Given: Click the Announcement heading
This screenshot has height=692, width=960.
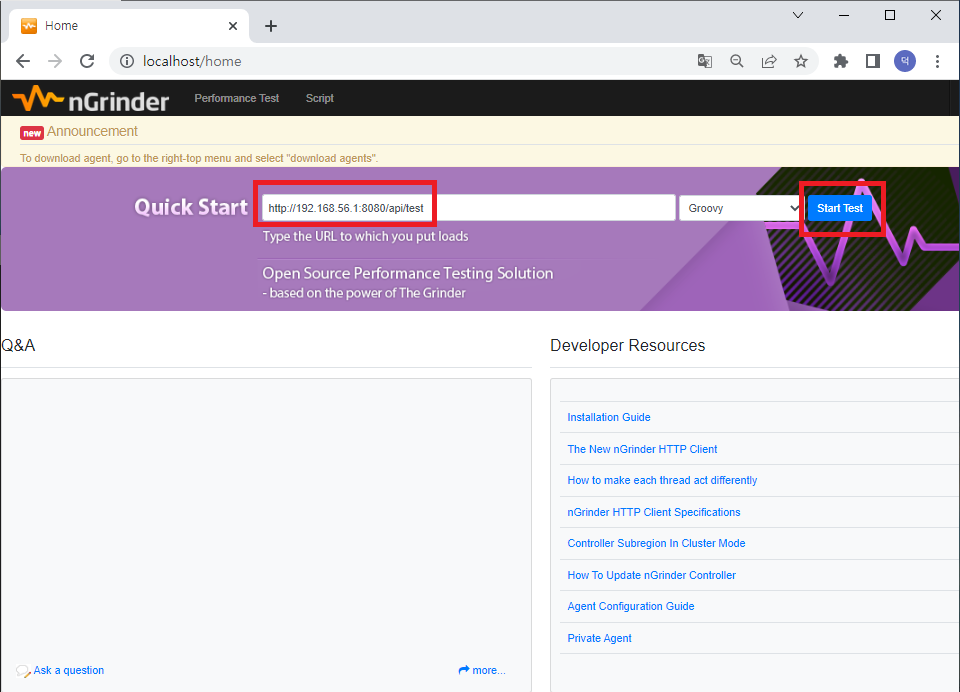Looking at the screenshot, I should click(92, 131).
